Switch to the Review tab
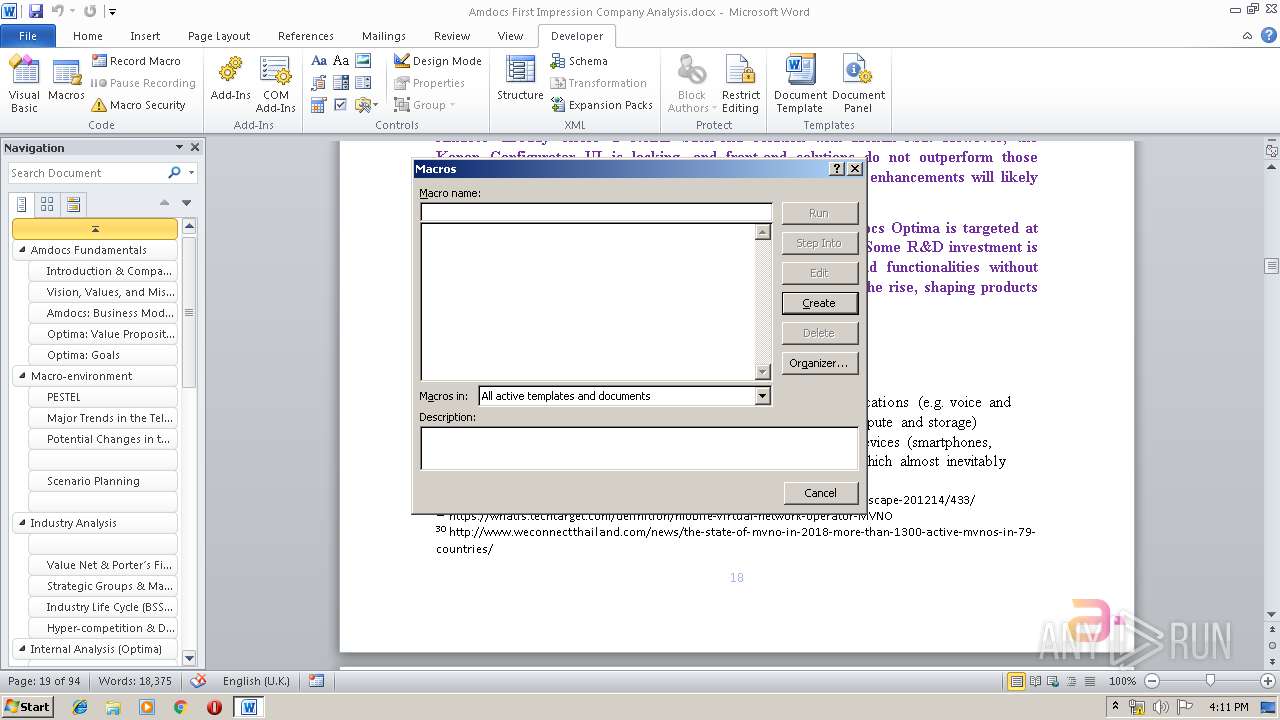Screen dimensions: 1280x720 tap(452, 36)
